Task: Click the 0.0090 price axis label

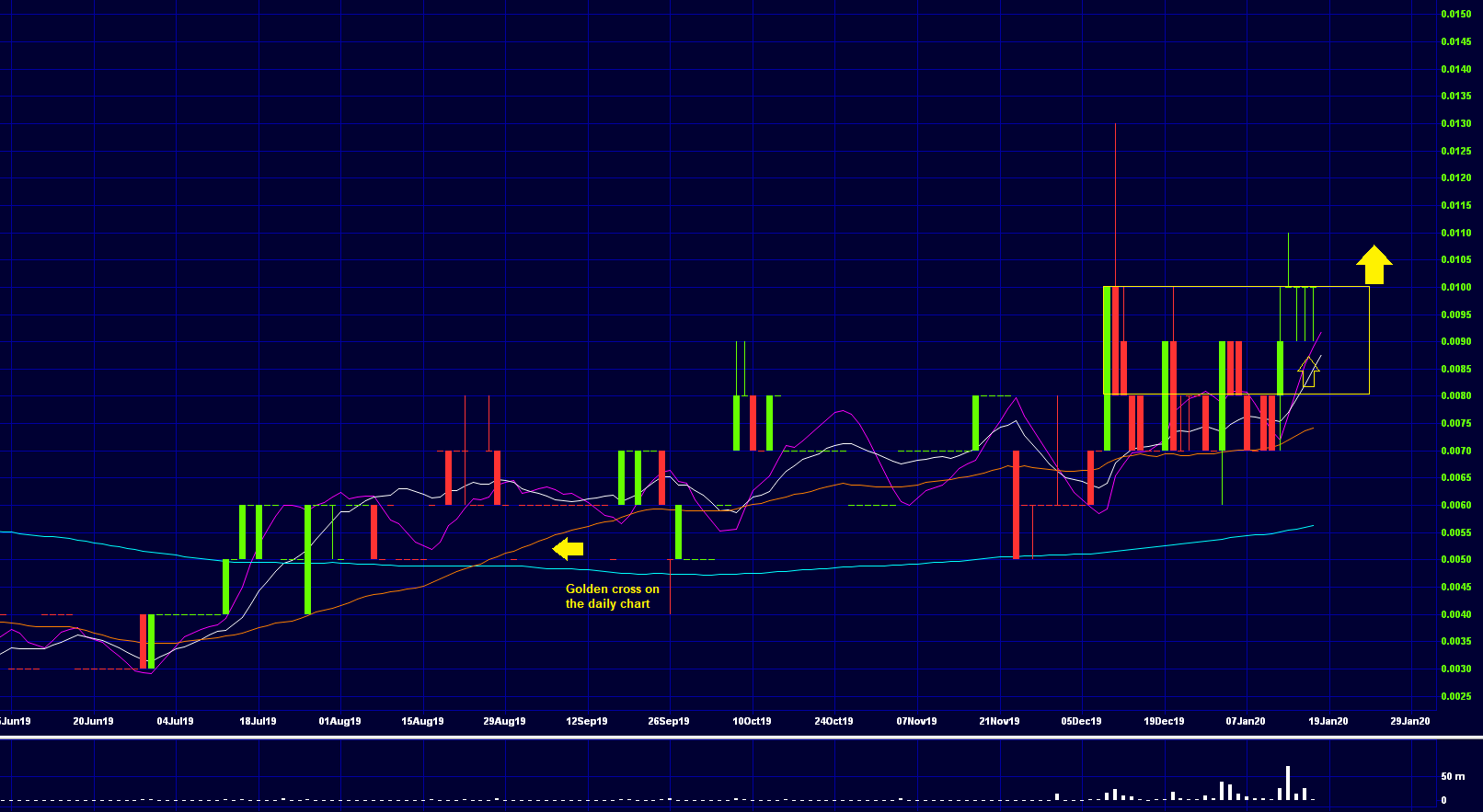Action: [x=1455, y=341]
